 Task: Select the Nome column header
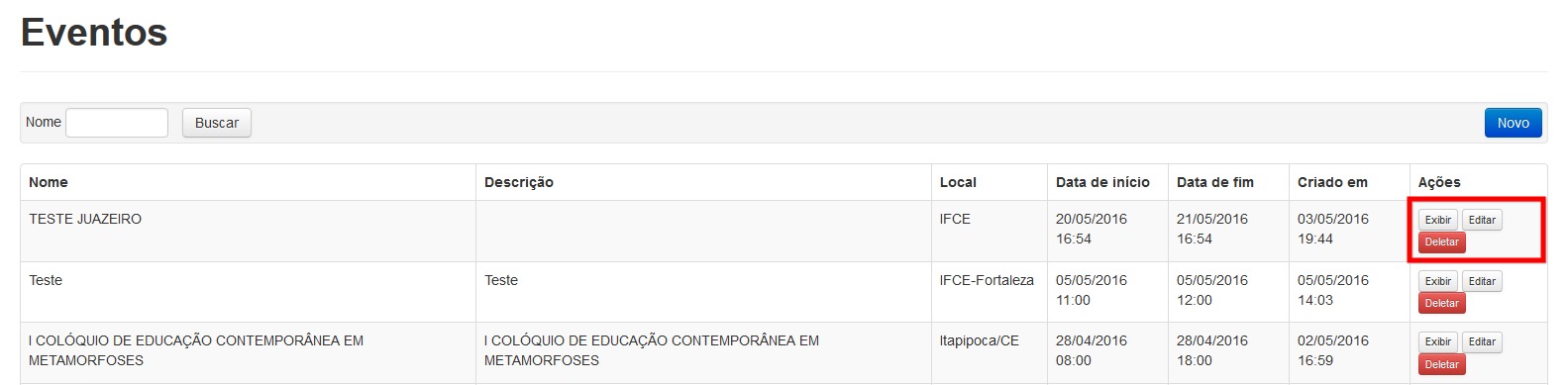(x=49, y=182)
